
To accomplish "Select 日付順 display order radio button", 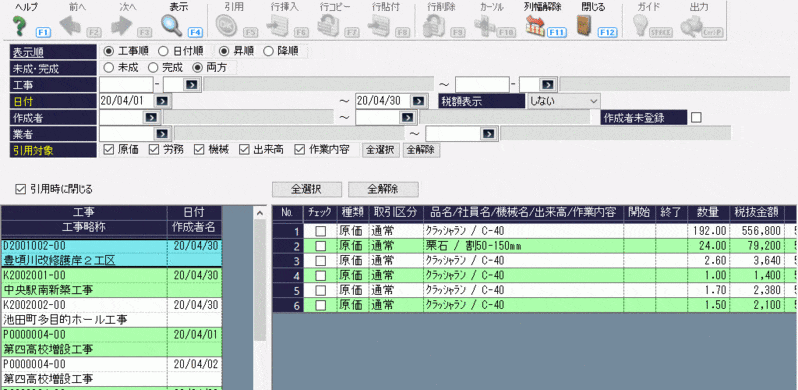I will pos(163,51).
